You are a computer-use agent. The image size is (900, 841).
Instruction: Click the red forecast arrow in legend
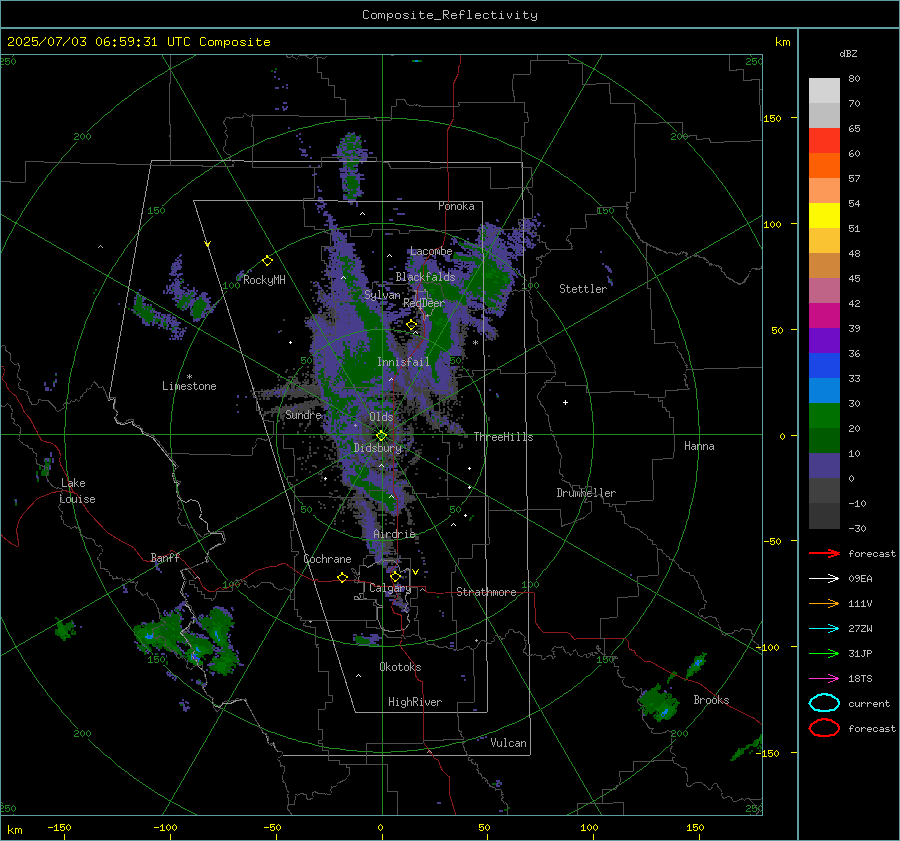click(x=824, y=553)
